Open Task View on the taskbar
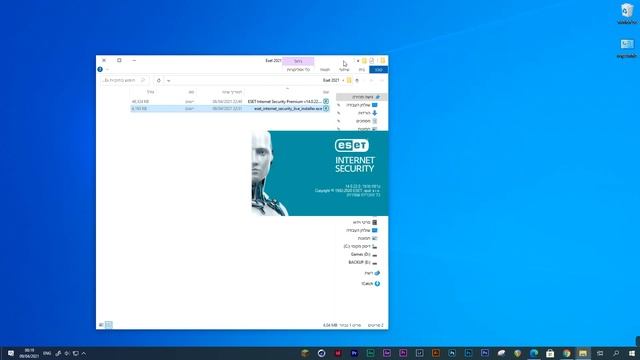640x360 pixels. [x=600, y=353]
